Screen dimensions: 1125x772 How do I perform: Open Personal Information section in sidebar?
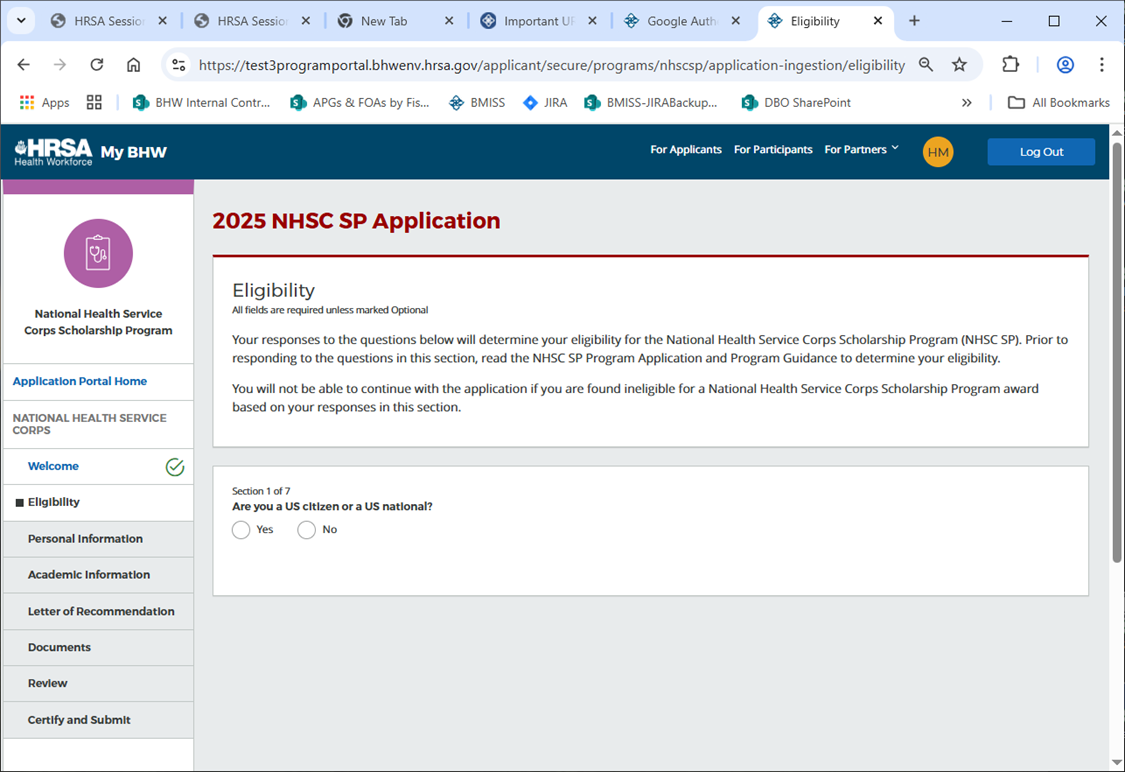coord(85,539)
